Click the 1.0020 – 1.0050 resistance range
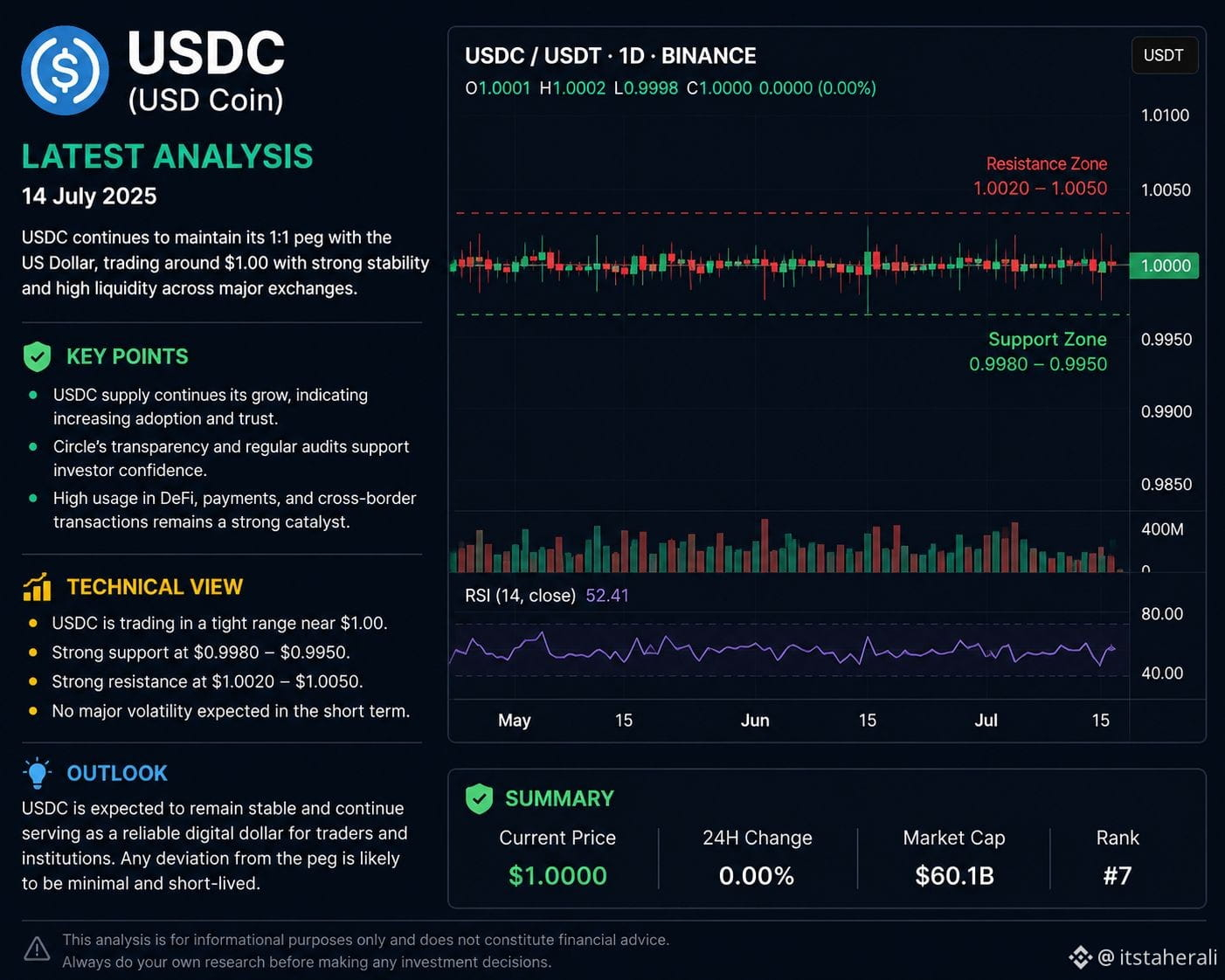This screenshot has width=1225, height=980. coord(1040,189)
